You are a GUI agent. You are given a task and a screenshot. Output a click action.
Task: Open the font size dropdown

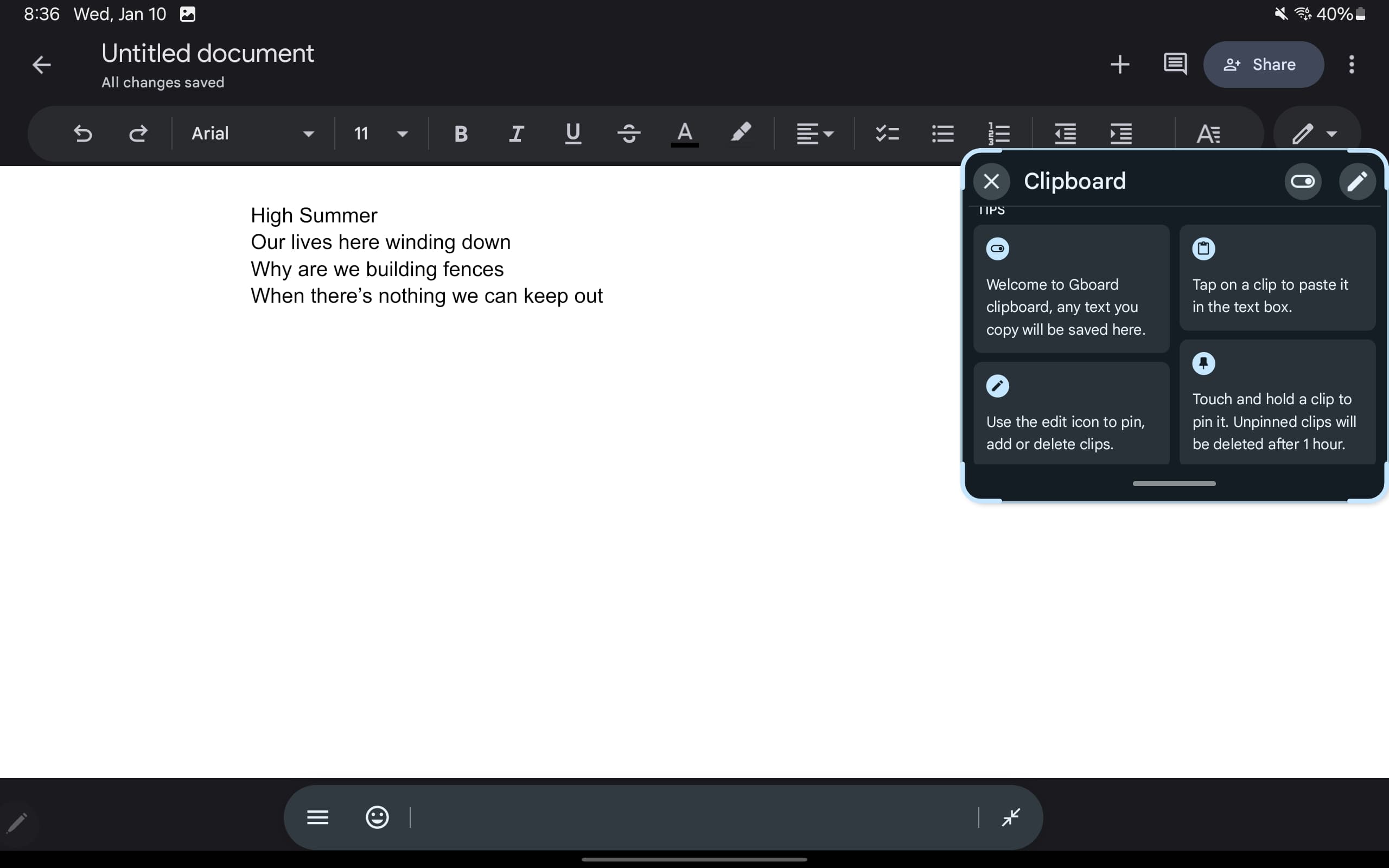[x=380, y=134]
